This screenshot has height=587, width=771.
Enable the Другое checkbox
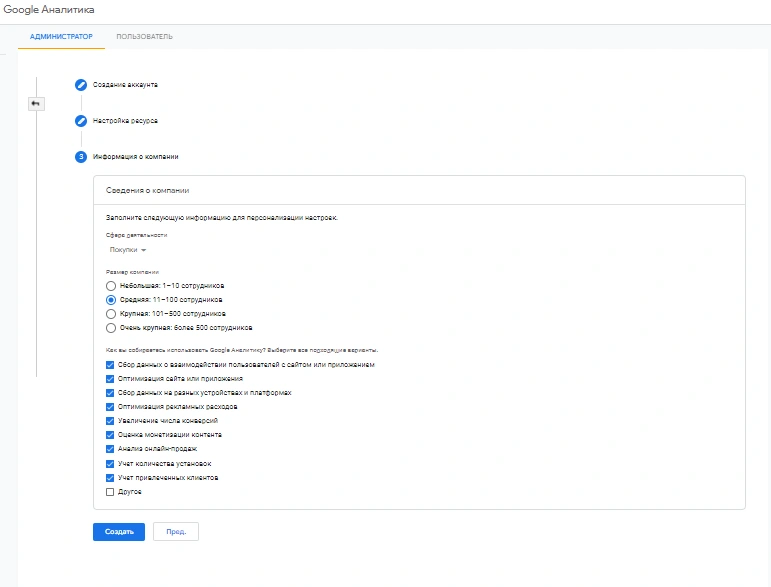pos(110,492)
